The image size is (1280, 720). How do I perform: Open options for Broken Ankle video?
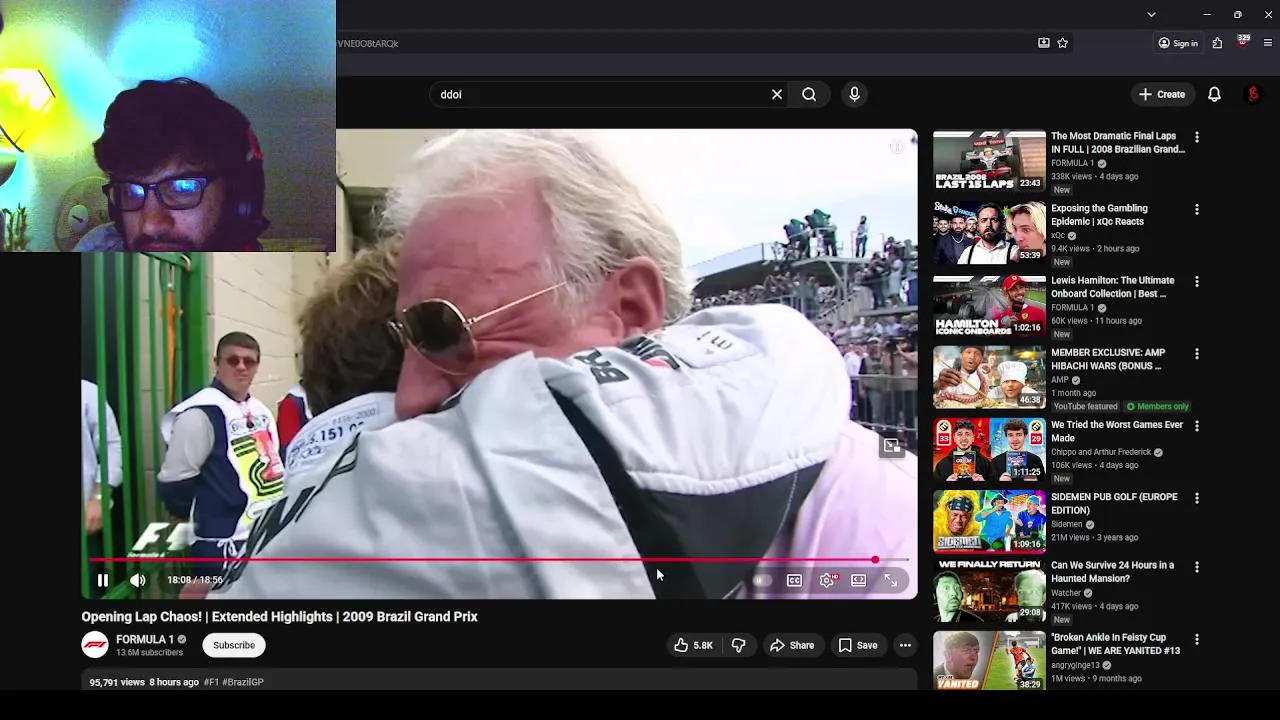[1196, 639]
